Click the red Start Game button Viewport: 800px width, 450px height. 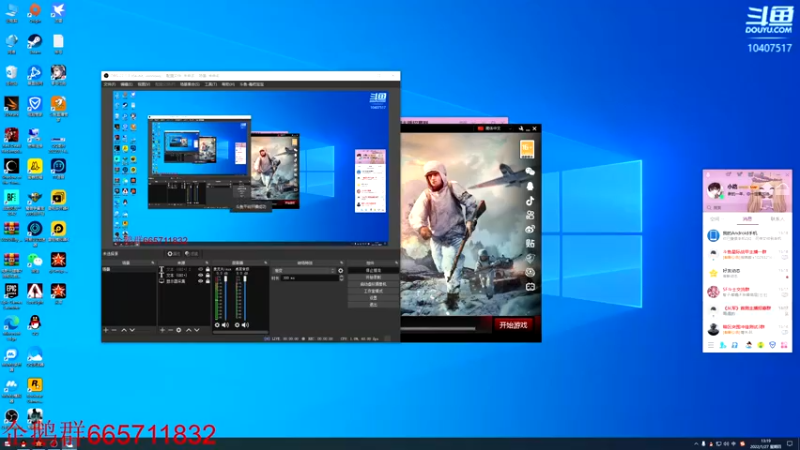(513, 325)
